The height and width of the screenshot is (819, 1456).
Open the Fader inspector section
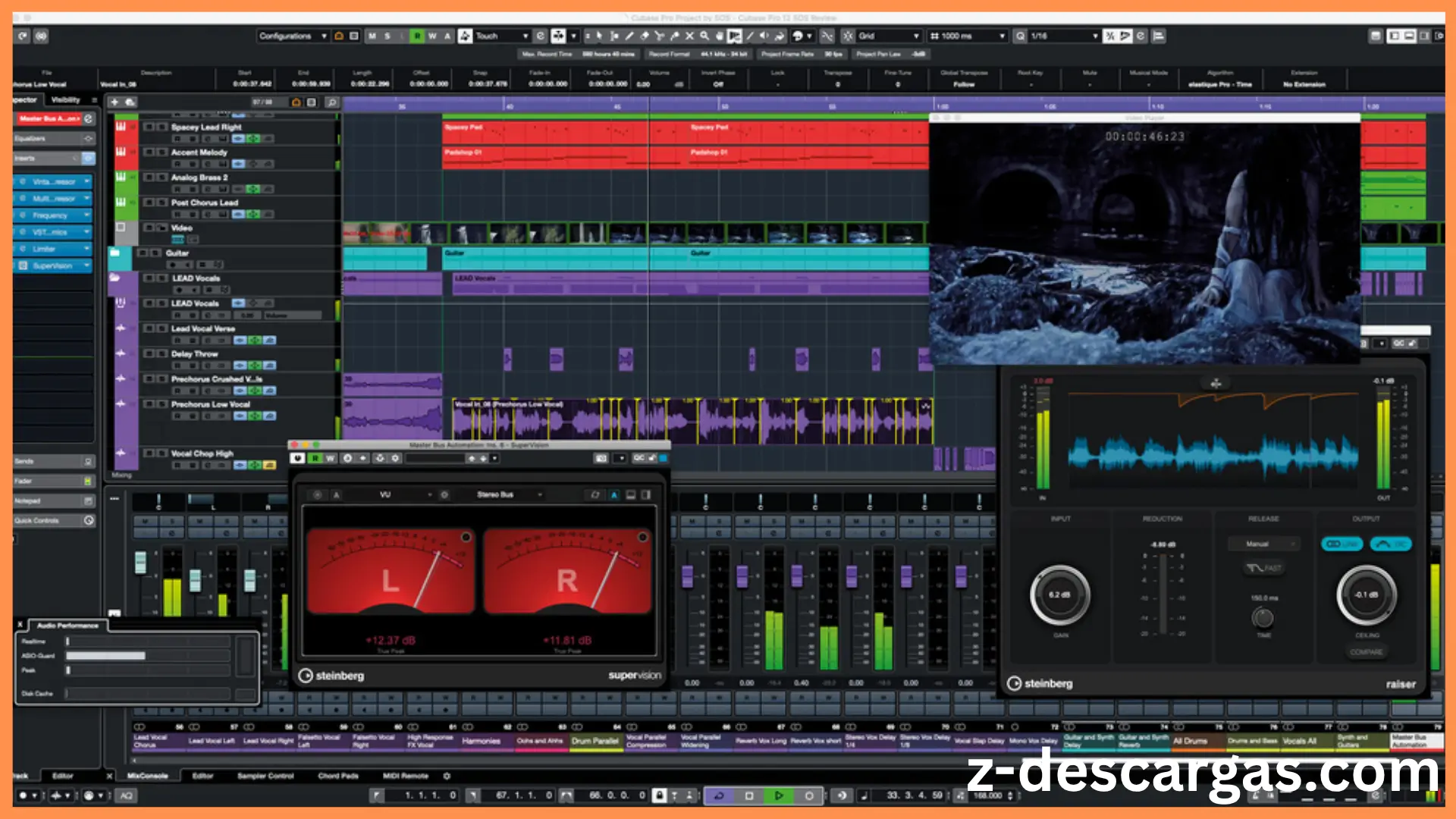[53, 481]
